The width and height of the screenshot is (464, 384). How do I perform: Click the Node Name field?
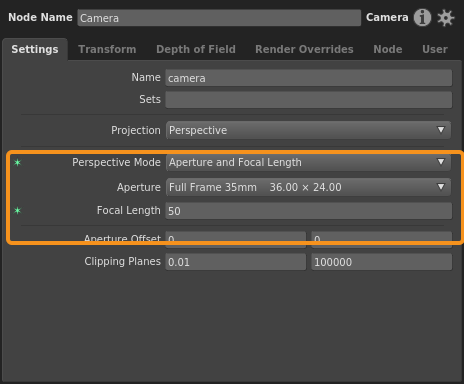pos(219,18)
